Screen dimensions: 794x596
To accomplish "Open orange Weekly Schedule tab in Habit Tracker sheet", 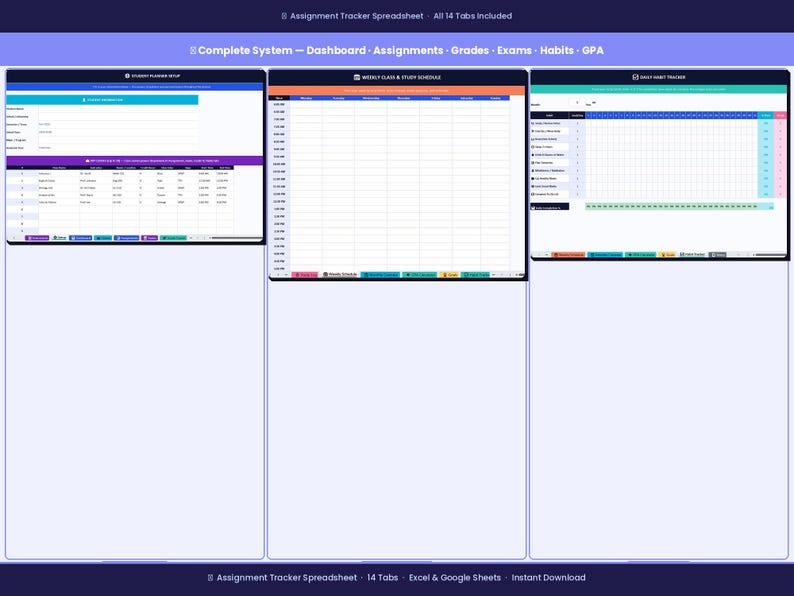I will pos(568,255).
